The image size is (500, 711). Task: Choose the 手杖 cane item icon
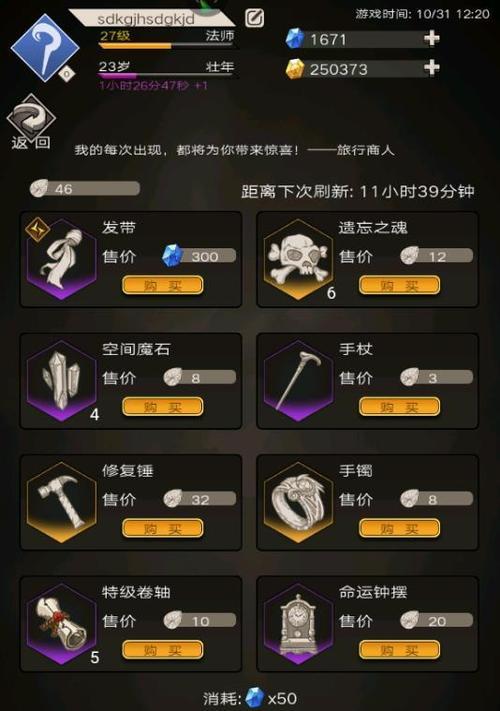point(298,380)
